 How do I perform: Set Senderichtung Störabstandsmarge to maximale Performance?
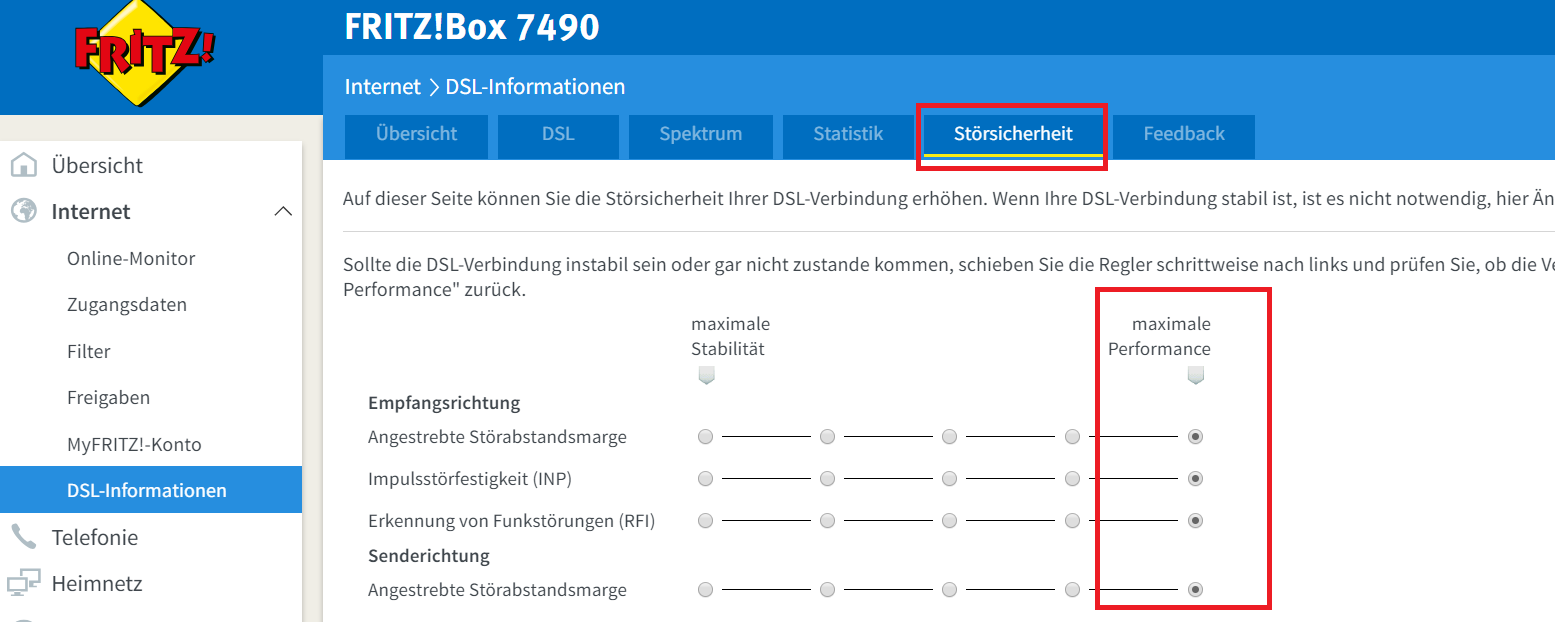tap(1195, 590)
